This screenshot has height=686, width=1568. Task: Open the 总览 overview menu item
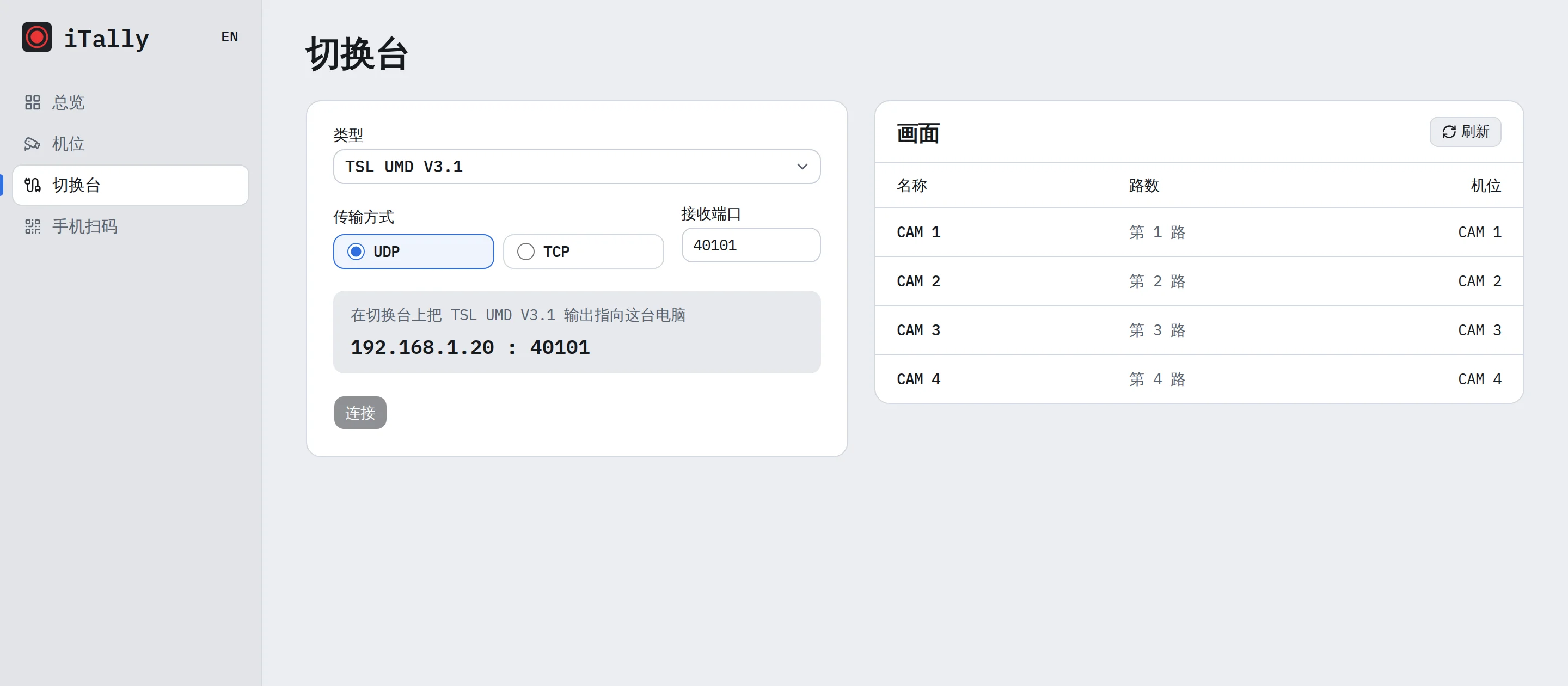pos(130,102)
